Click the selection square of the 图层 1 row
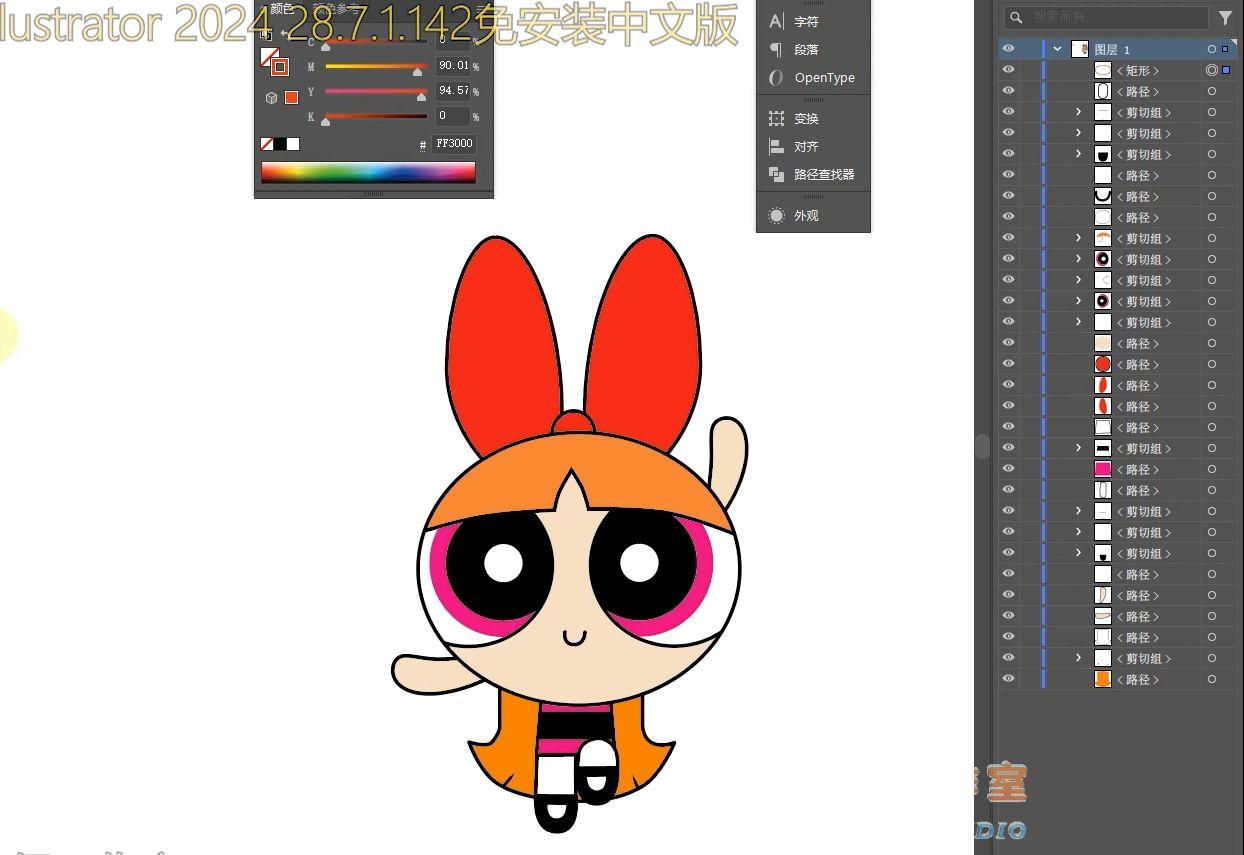 point(1226,49)
